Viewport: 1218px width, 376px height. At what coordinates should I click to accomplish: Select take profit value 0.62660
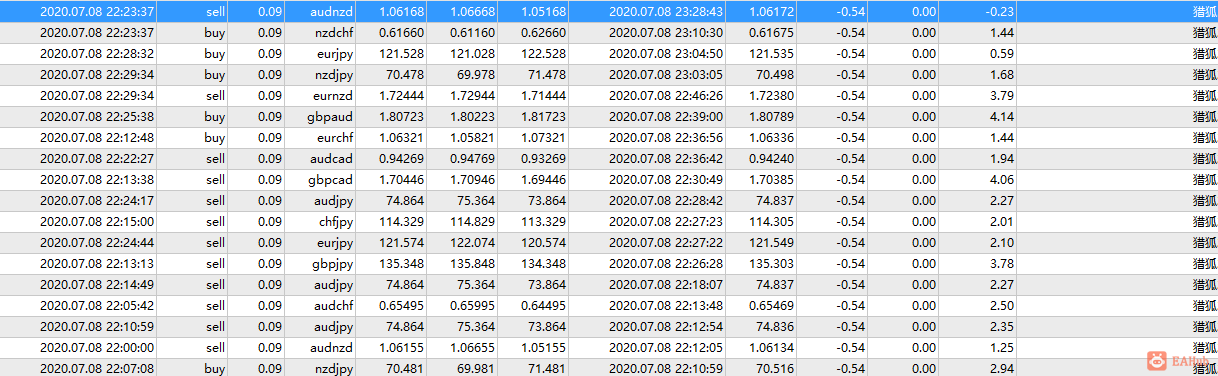click(x=545, y=33)
